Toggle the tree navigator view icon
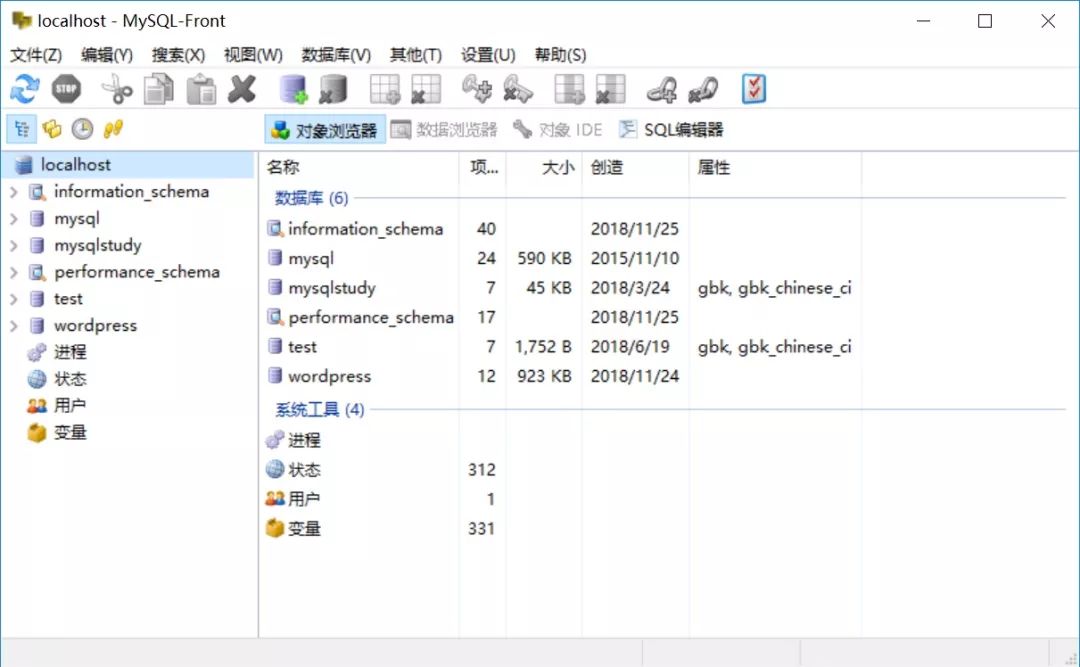The width and height of the screenshot is (1080, 667). pyautogui.click(x=21, y=129)
